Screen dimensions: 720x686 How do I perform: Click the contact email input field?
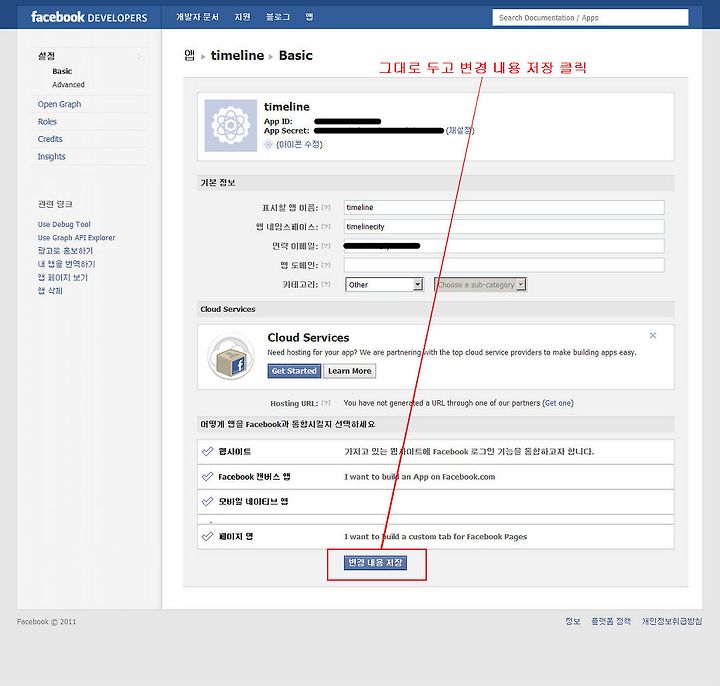click(504, 246)
